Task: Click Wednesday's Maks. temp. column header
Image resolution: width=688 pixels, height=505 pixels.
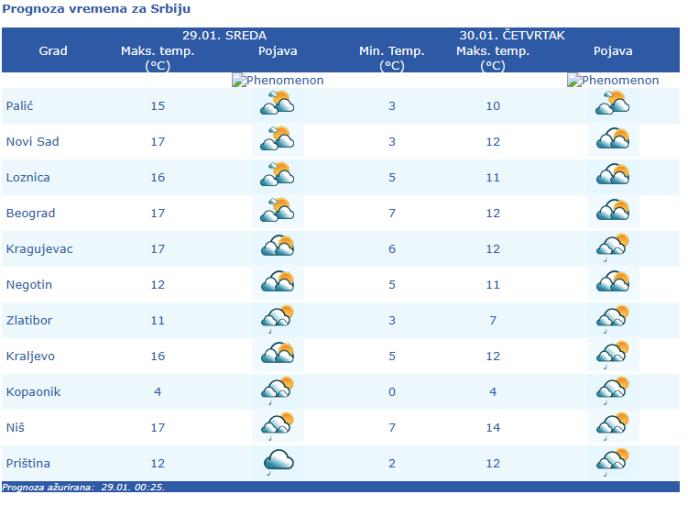Action: tap(158, 58)
